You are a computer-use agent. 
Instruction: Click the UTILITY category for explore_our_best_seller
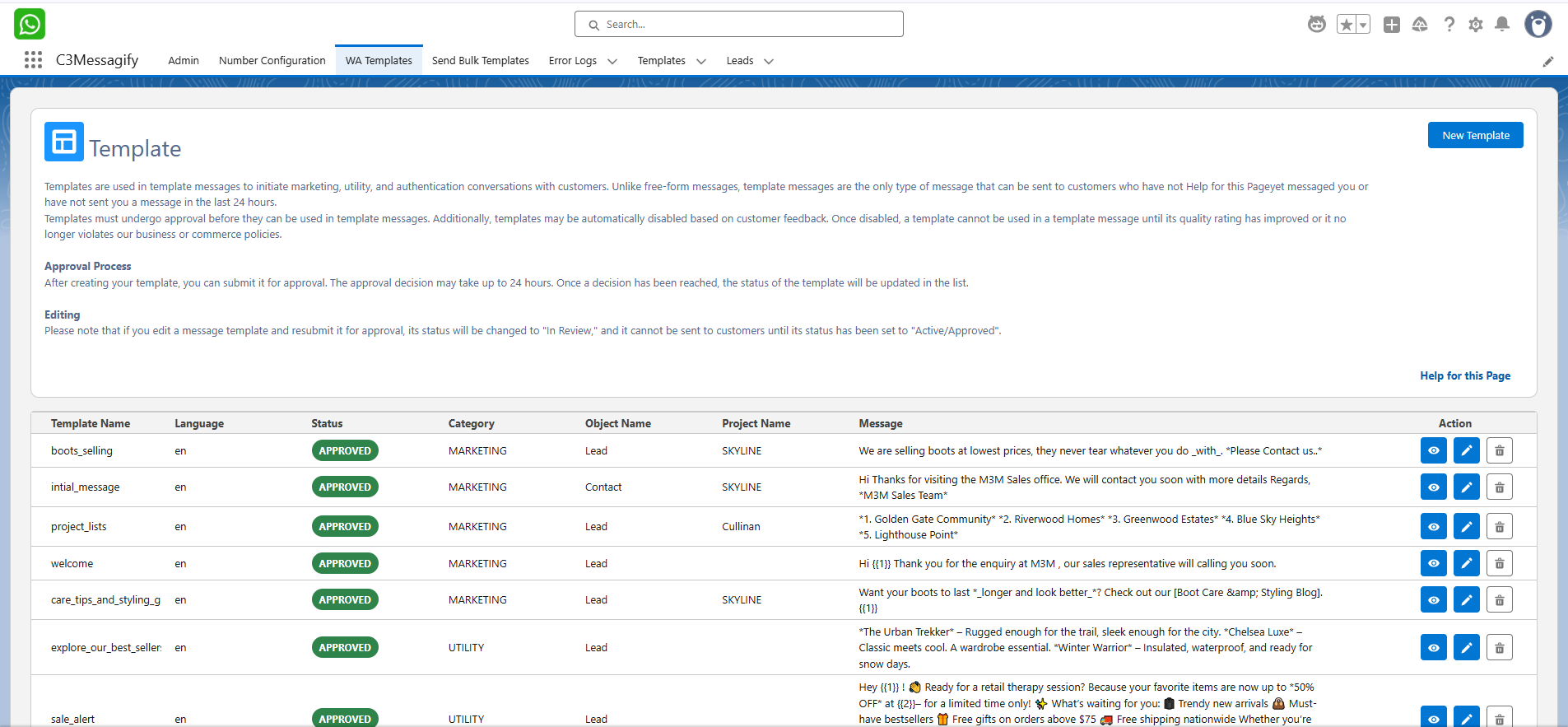click(466, 647)
